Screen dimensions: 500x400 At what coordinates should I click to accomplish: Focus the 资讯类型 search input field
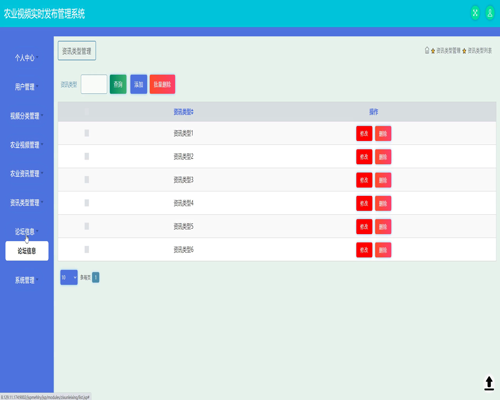tap(94, 84)
